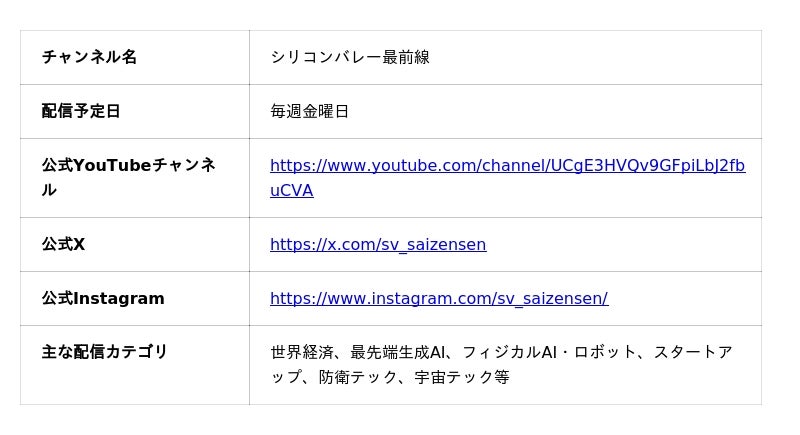This screenshot has height=435, width=800.
Task: Select the 公式X label cell
Action: coord(135,245)
